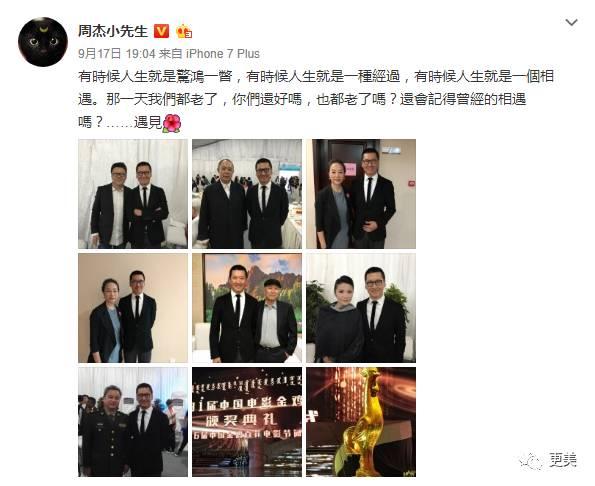Open the black cat profile avatar
Image resolution: width=595 pixels, height=486 pixels.
(x=43, y=42)
